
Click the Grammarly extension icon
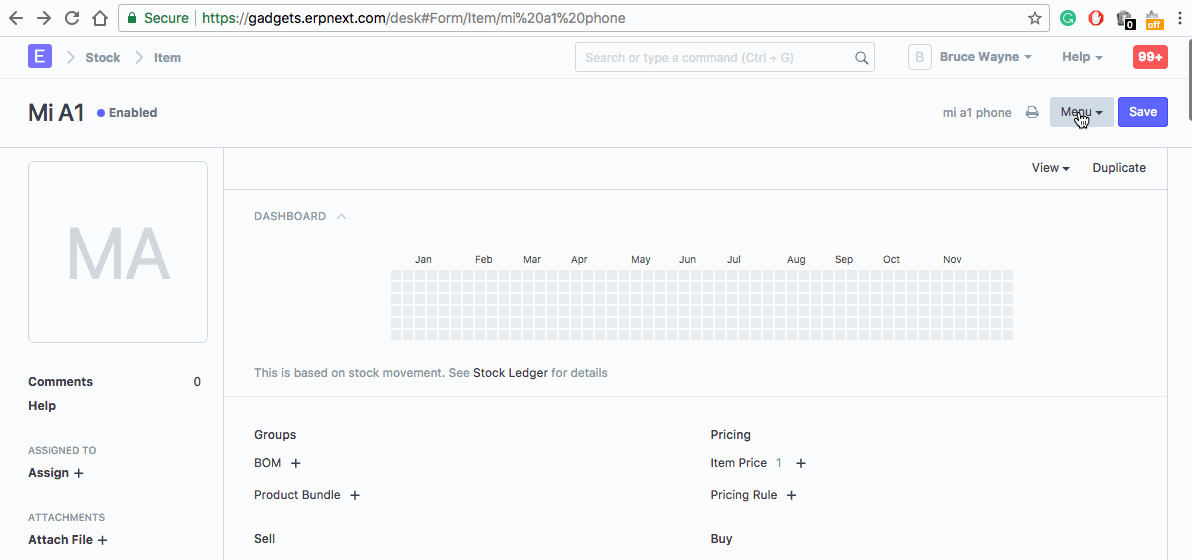pyautogui.click(x=1068, y=18)
